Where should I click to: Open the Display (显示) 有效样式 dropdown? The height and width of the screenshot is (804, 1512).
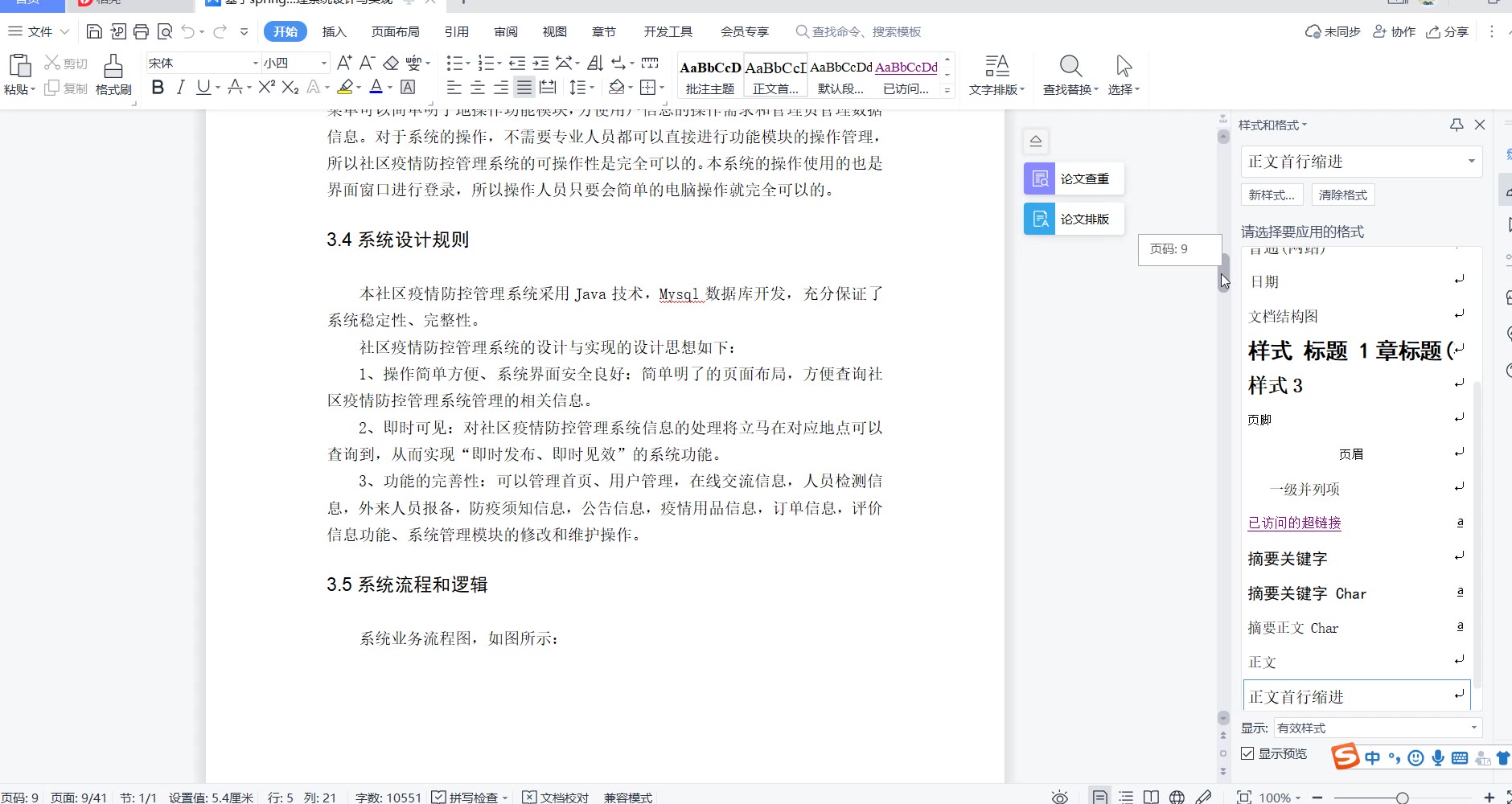point(1474,728)
